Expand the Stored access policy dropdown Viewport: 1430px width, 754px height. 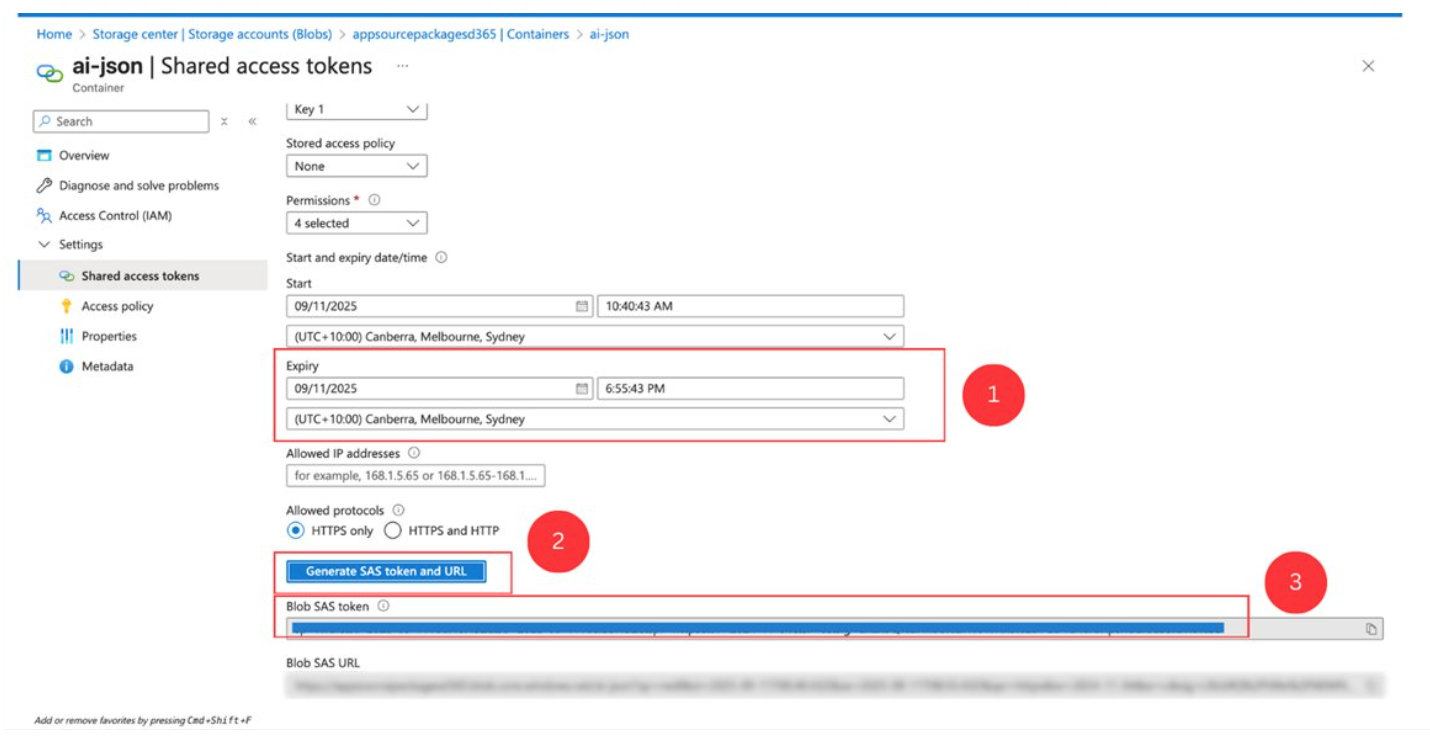(356, 166)
